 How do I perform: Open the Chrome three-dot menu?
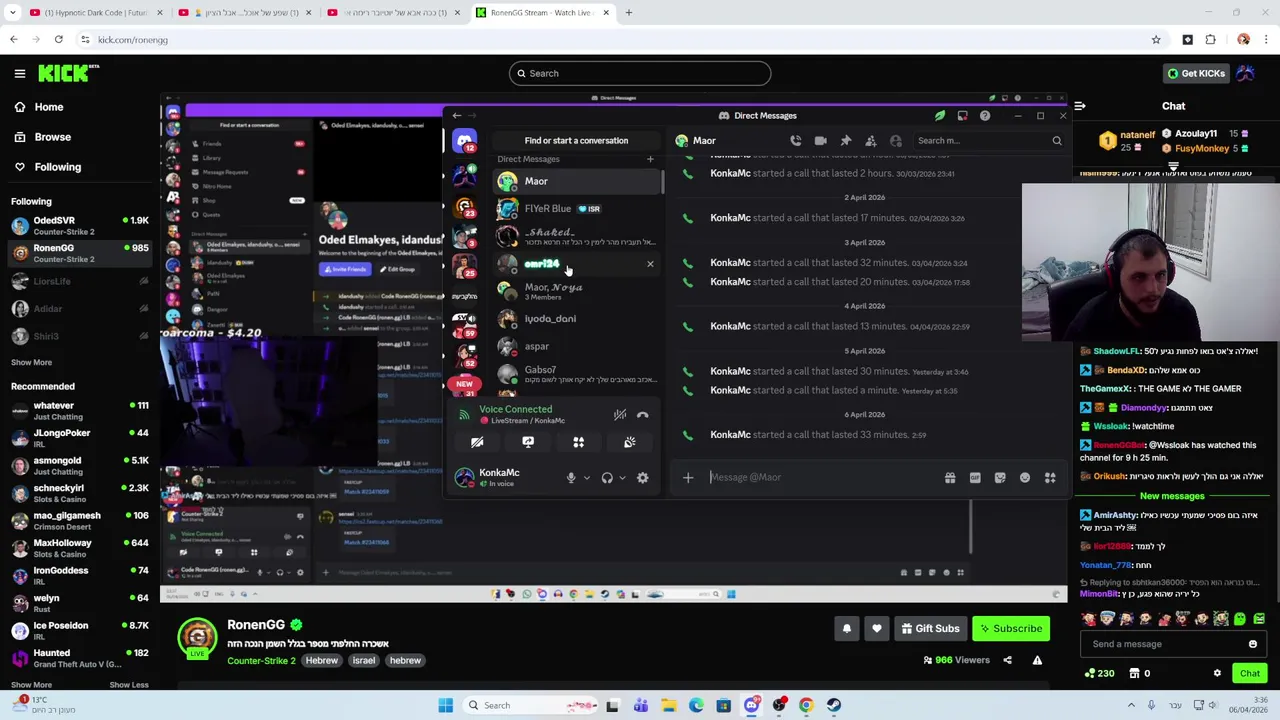click(1266, 40)
